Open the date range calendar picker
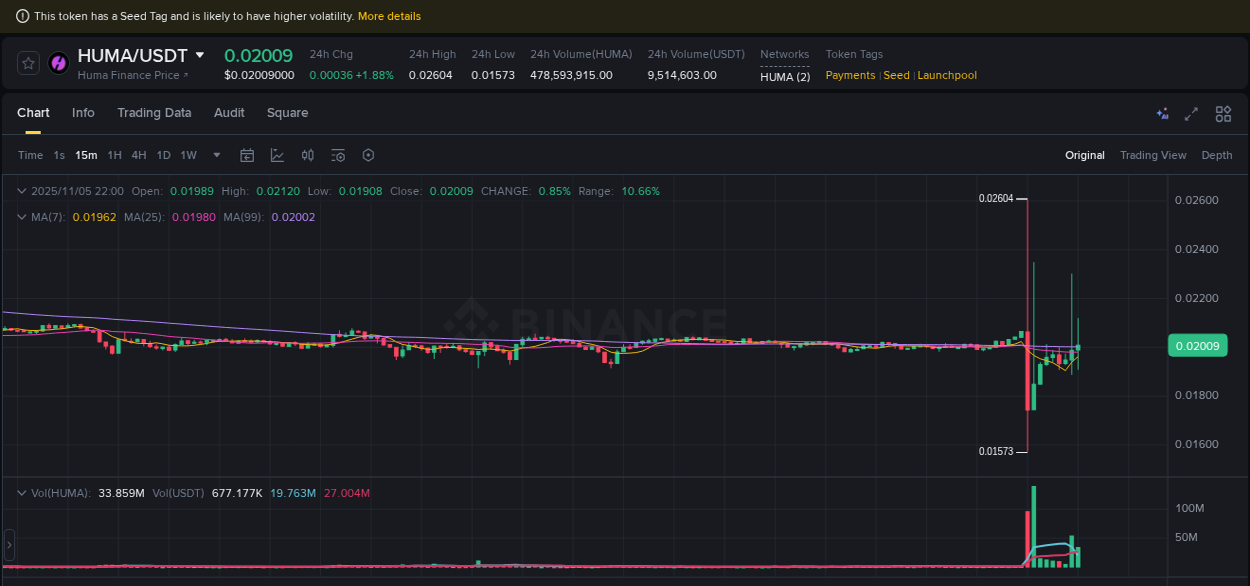The width and height of the screenshot is (1250, 586). [247, 155]
